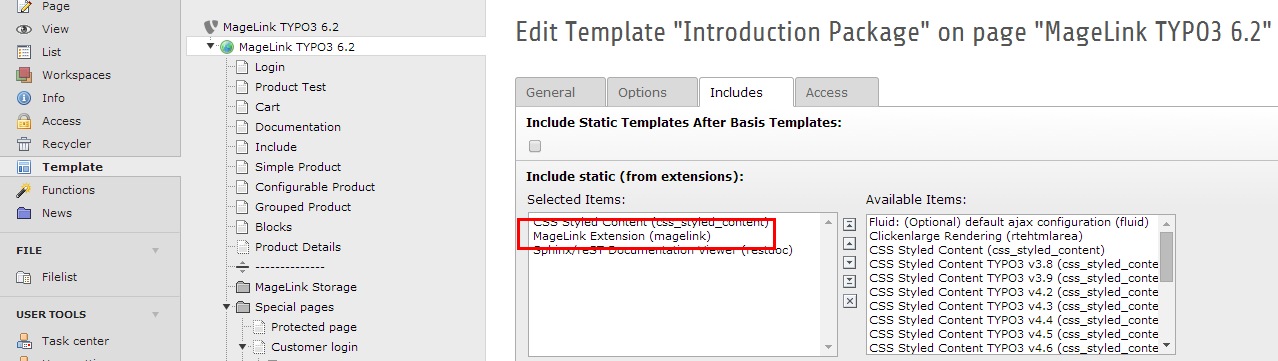Image resolution: width=1278 pixels, height=361 pixels.
Task: Select MageLink Extension (magelink) item
Action: pos(622,235)
